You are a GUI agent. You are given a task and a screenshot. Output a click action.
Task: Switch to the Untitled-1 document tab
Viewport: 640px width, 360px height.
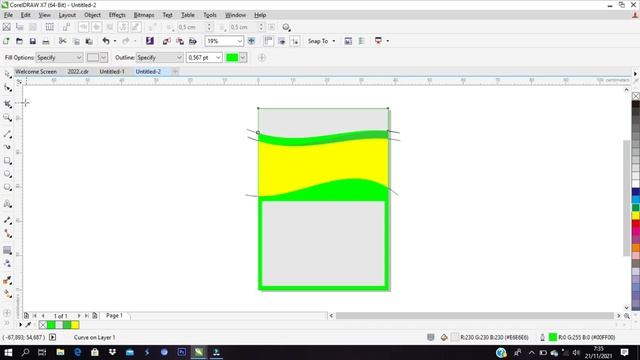[x=112, y=71]
